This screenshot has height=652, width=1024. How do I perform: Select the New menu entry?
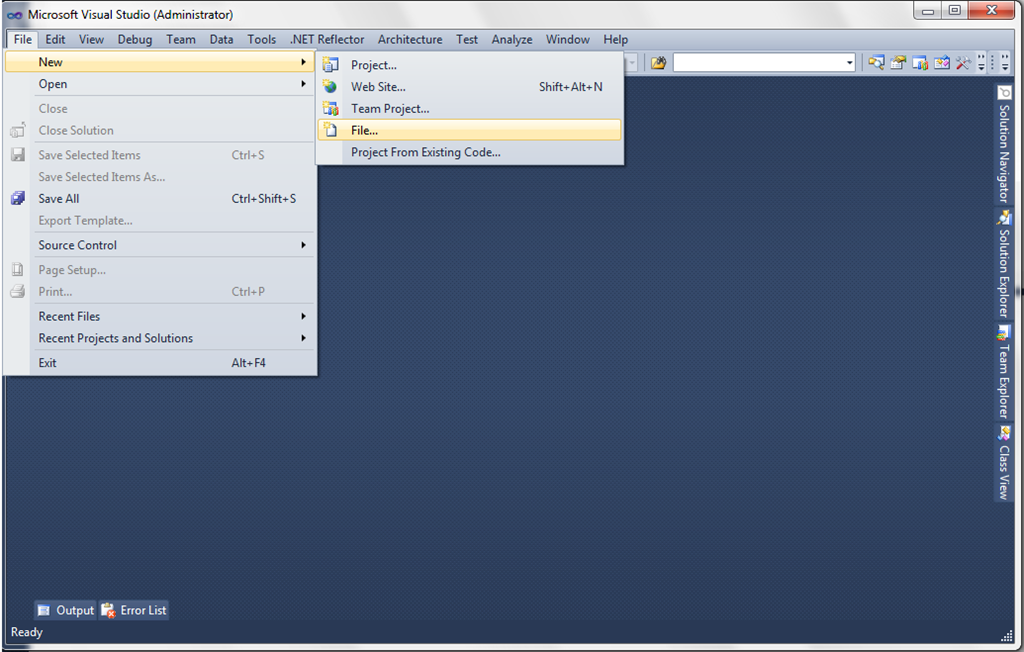(160, 62)
